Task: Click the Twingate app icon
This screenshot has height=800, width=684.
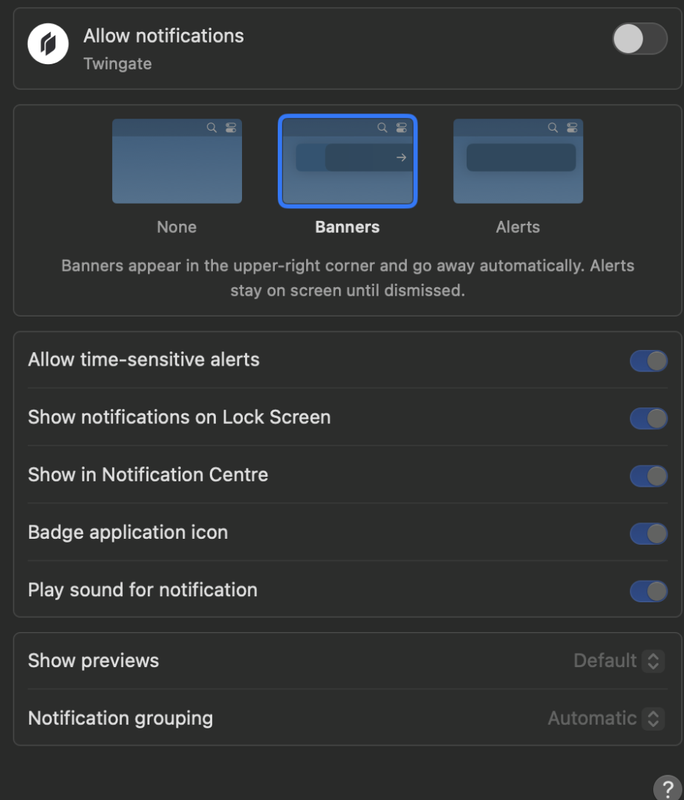Action: [x=48, y=46]
